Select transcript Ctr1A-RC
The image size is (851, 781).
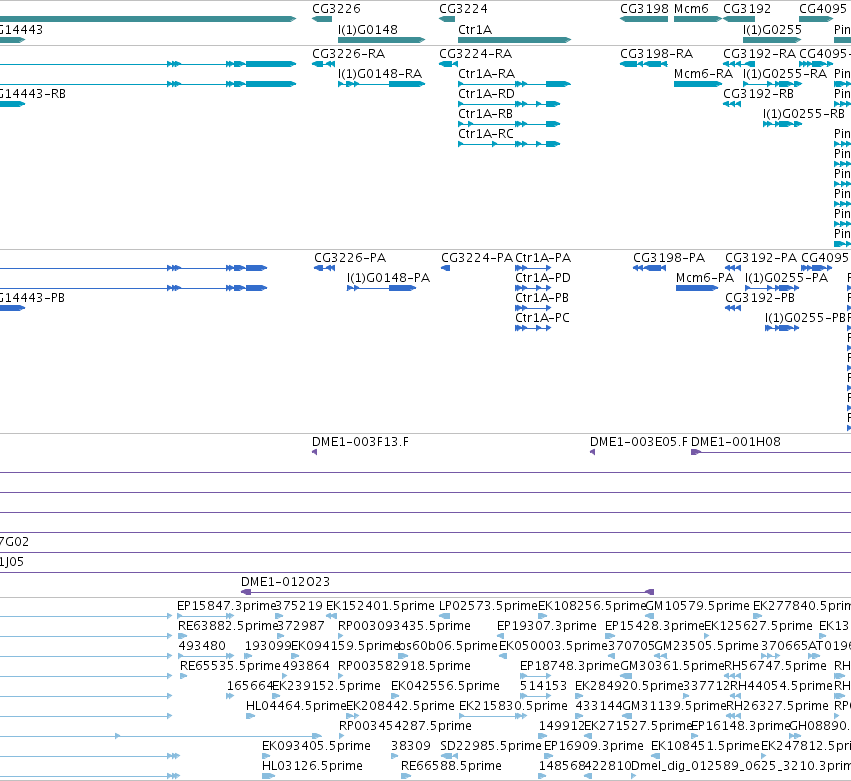coord(486,134)
